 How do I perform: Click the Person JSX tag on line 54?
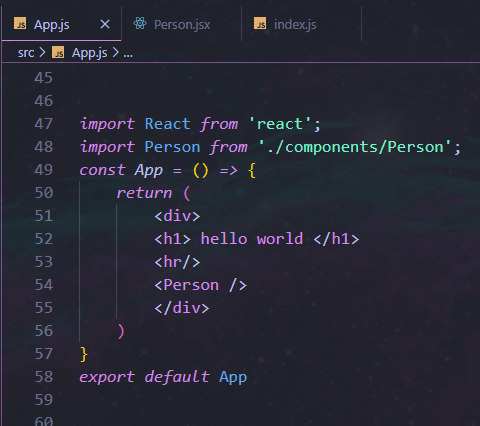tap(191, 285)
